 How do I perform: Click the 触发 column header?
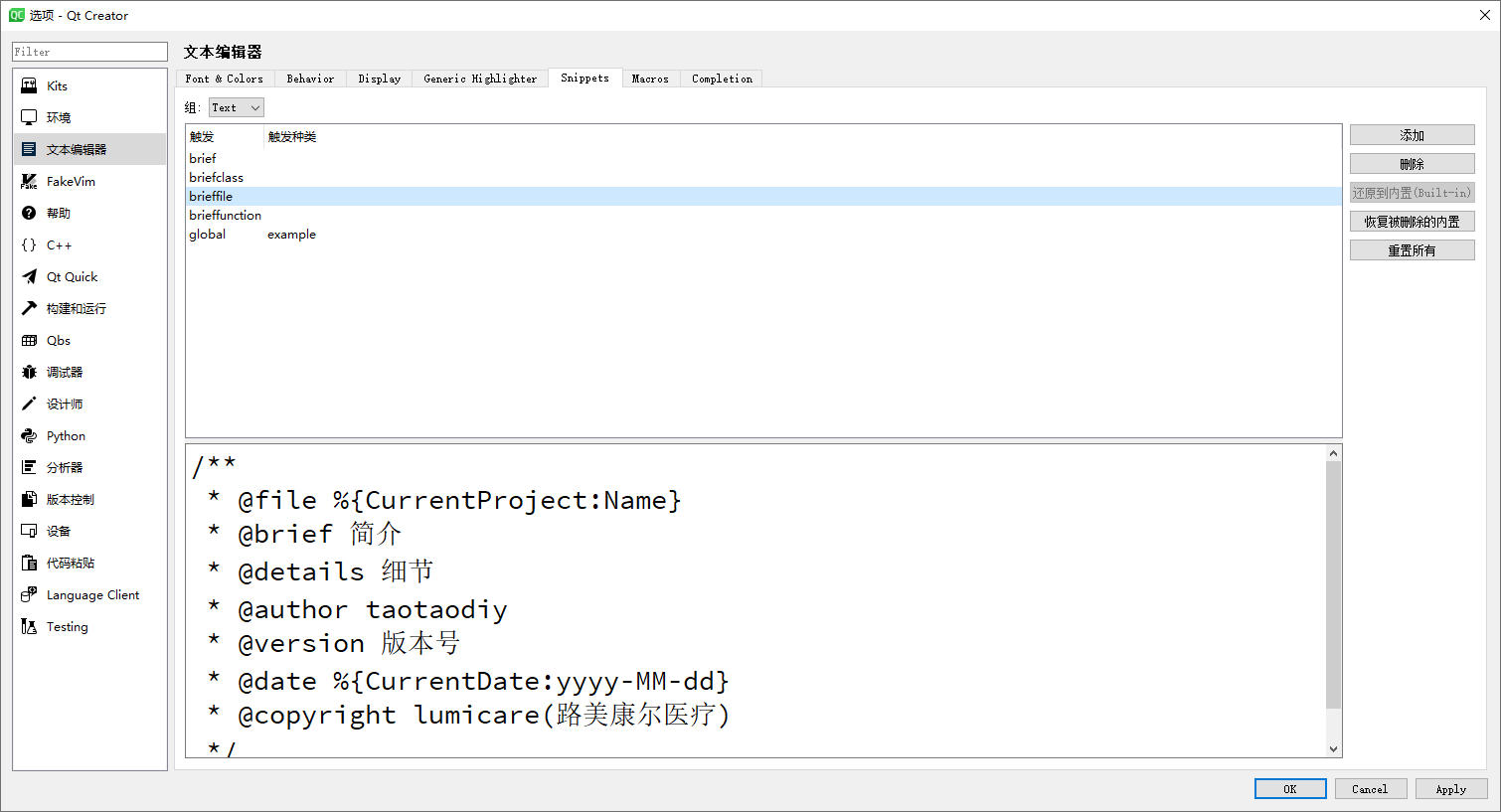pos(225,137)
